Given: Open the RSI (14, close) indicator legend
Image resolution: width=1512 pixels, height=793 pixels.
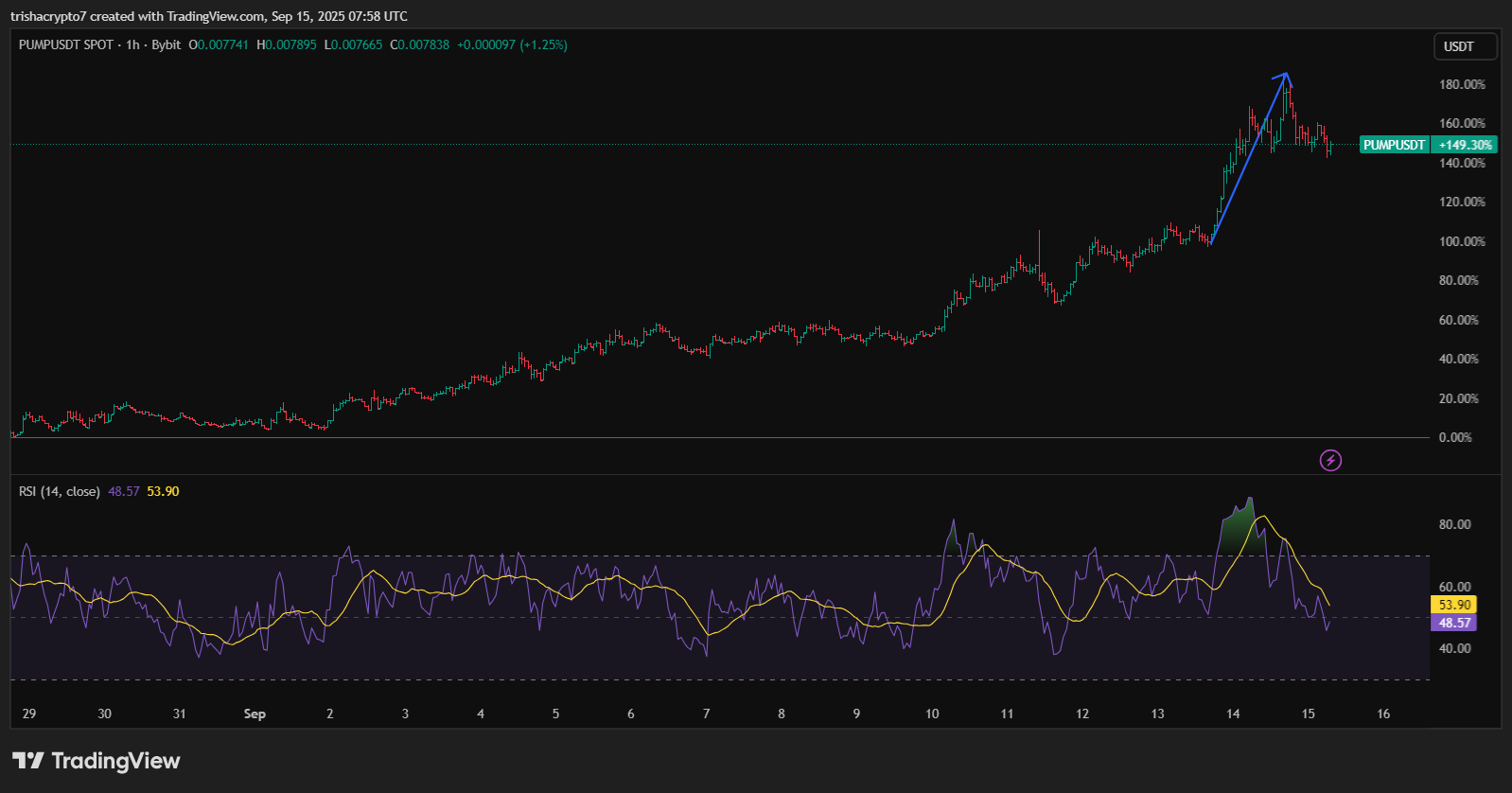Looking at the screenshot, I should [59, 491].
